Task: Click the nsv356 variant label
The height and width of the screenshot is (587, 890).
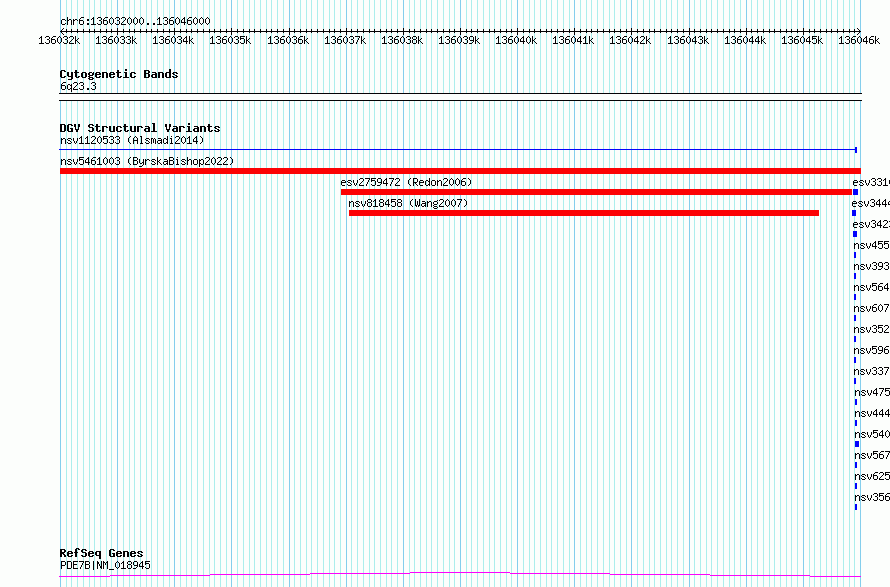Action: [x=872, y=497]
